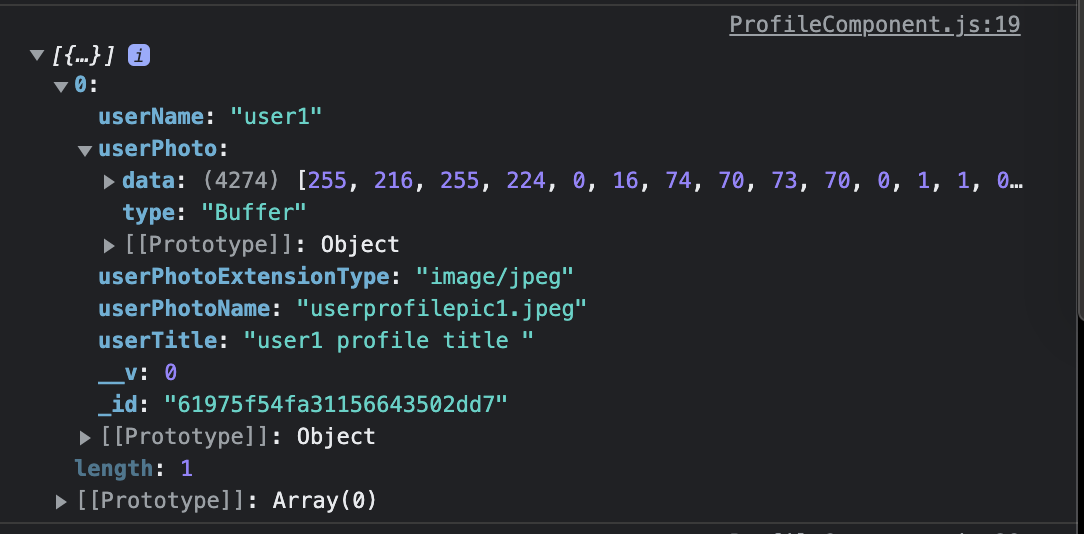Expand the data (4274) array arrow
The height and width of the screenshot is (534, 1084).
point(109,182)
